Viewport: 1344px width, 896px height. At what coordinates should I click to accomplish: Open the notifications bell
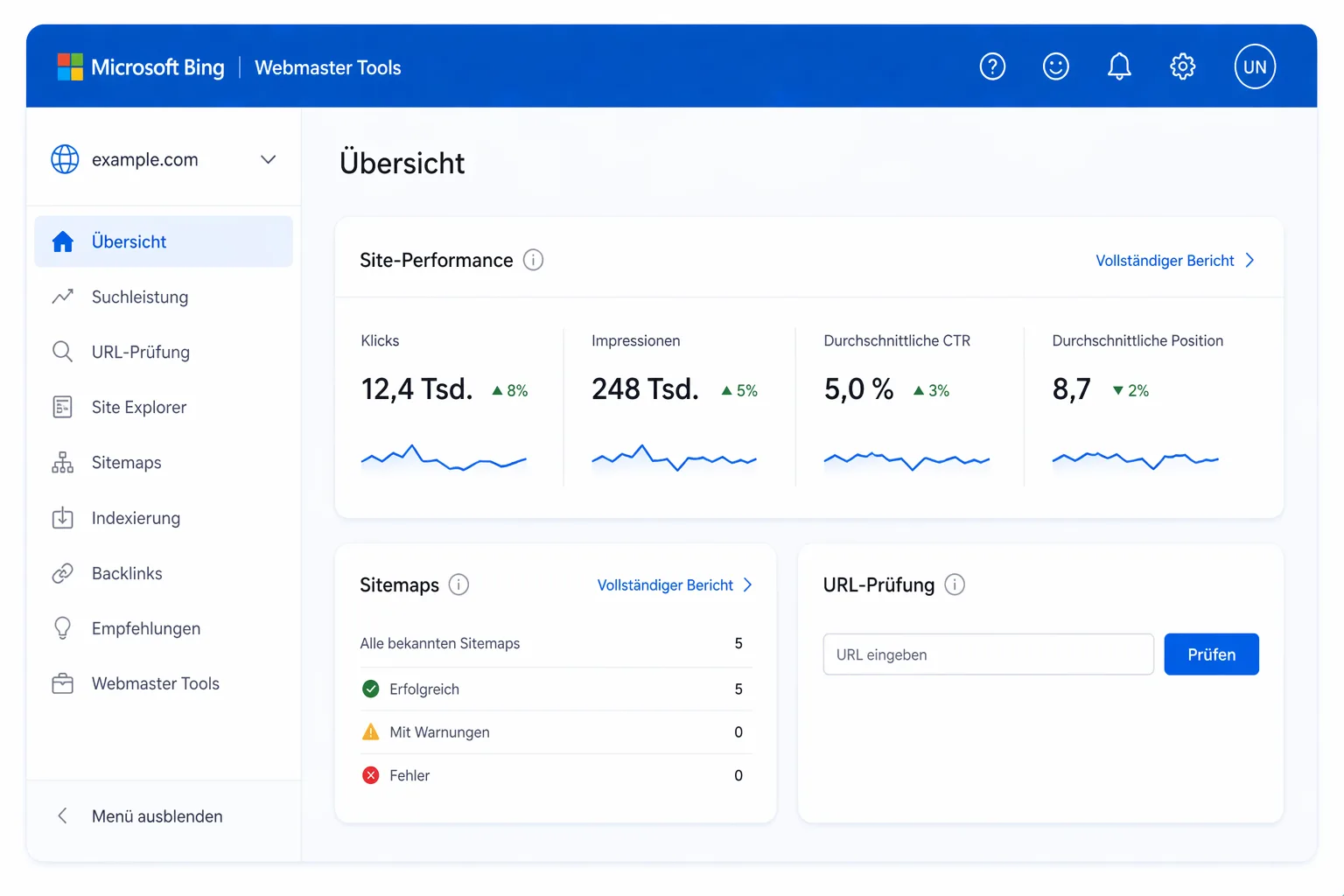coord(1119,66)
